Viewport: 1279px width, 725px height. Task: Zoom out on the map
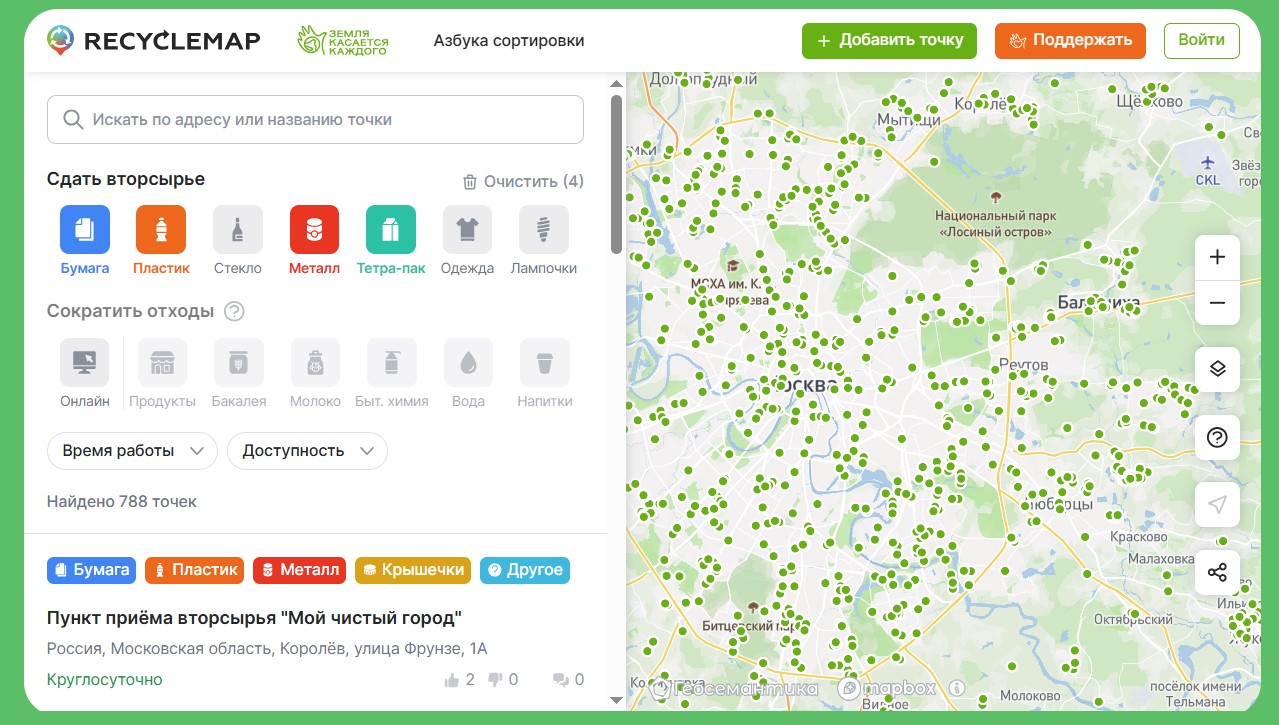tap(1217, 303)
